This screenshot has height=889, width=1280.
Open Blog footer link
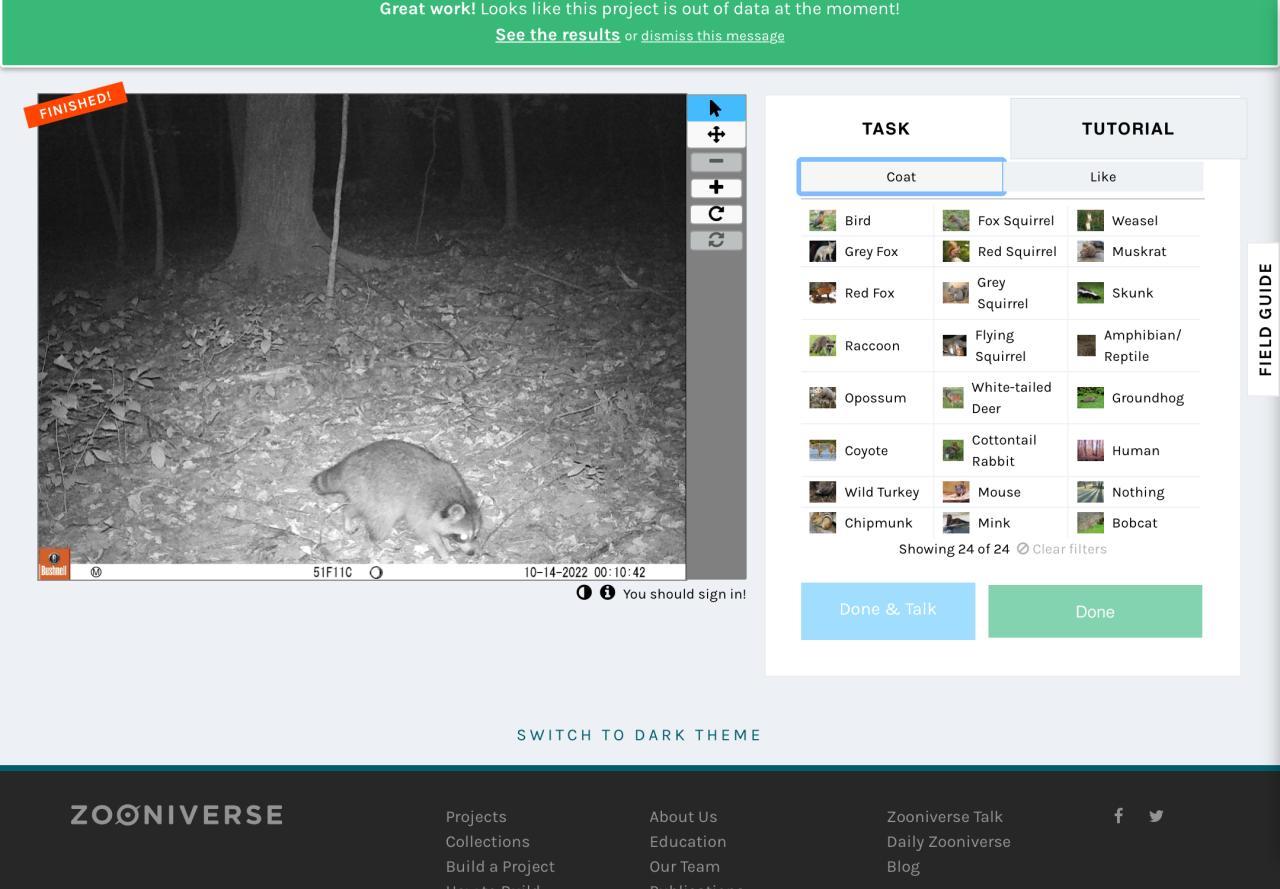(x=903, y=867)
